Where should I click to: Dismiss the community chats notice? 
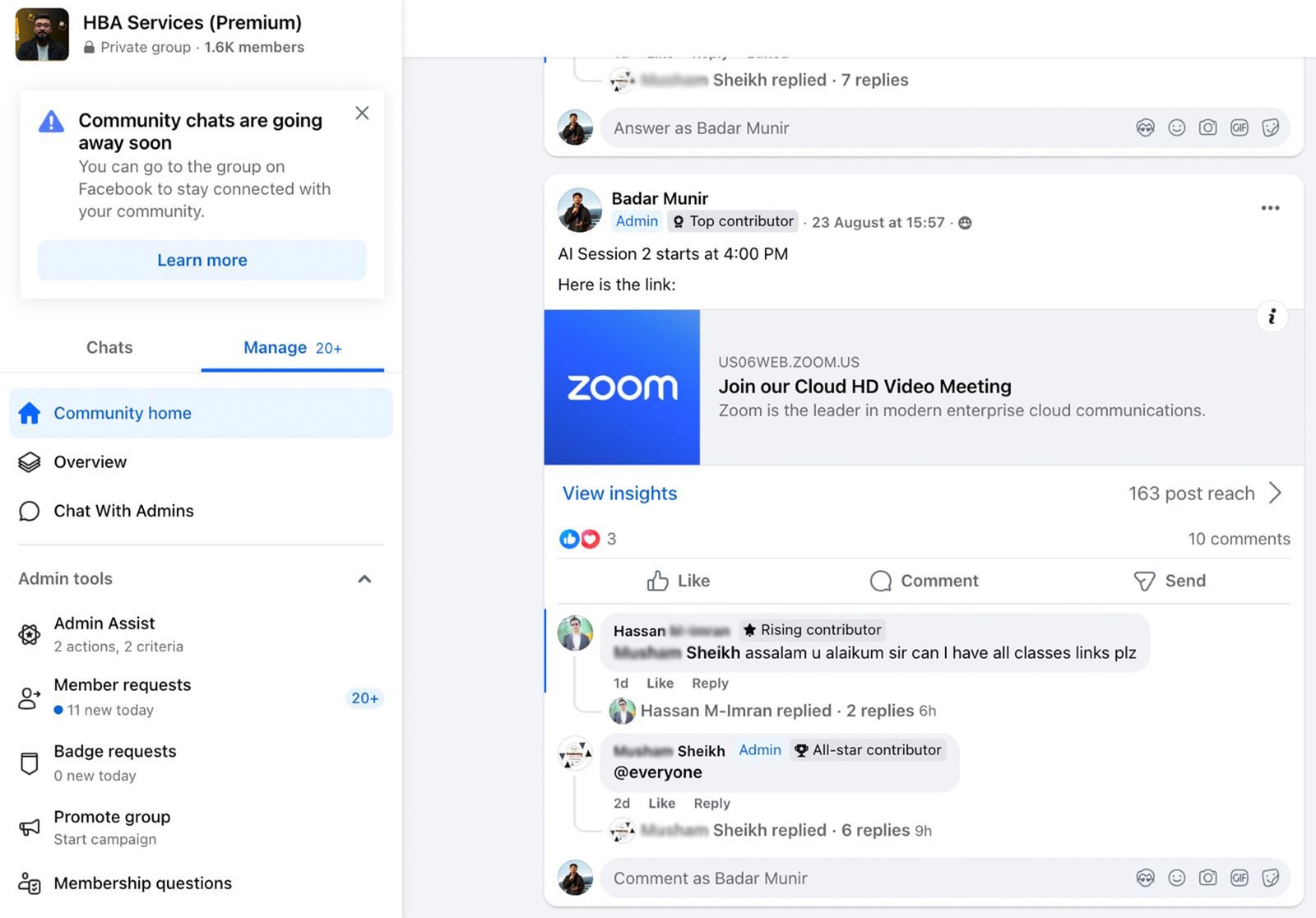[362, 114]
